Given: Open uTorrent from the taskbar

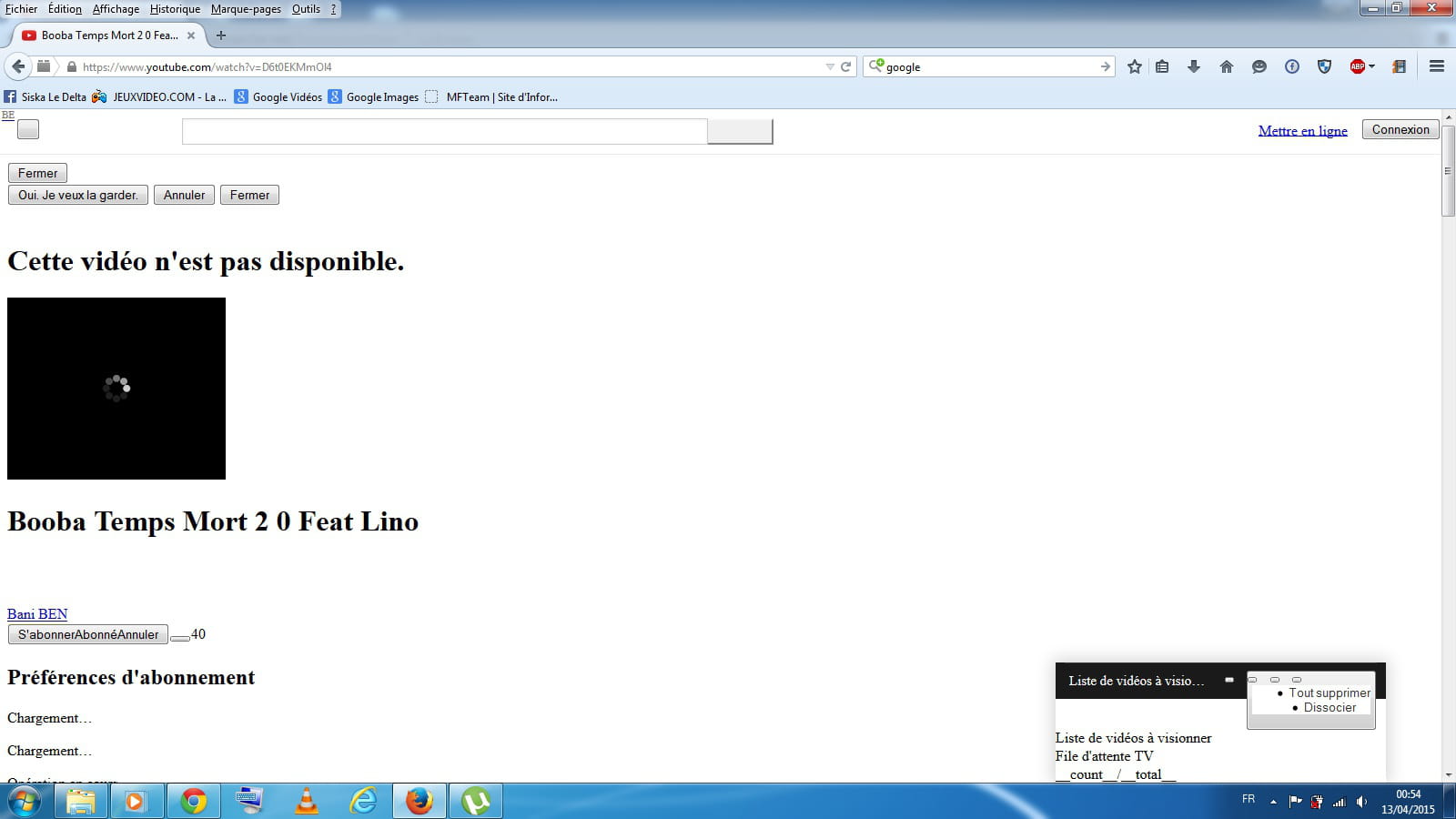Looking at the screenshot, I should (x=476, y=801).
